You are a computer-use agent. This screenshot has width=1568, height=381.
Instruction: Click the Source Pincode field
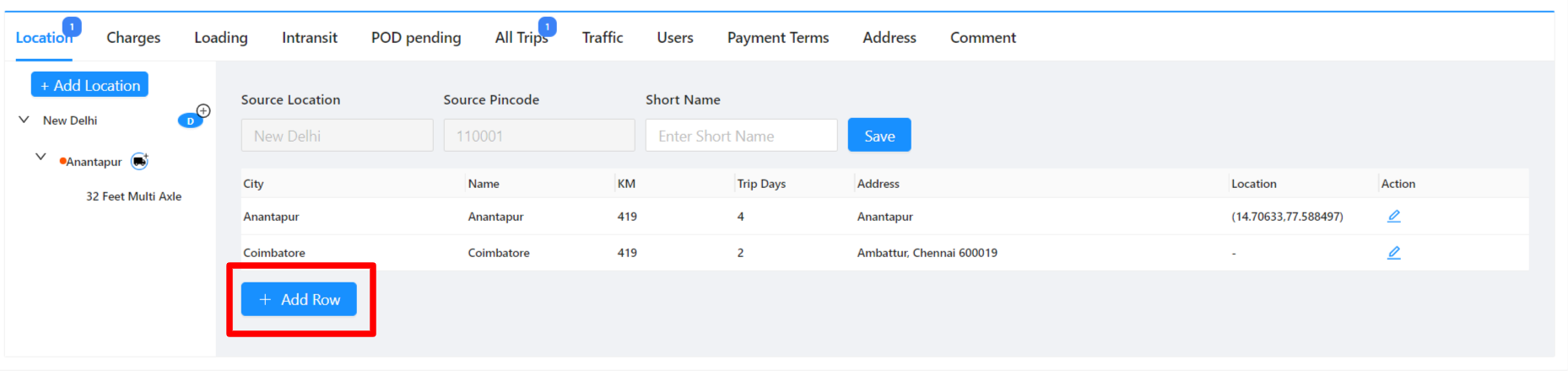tap(539, 135)
